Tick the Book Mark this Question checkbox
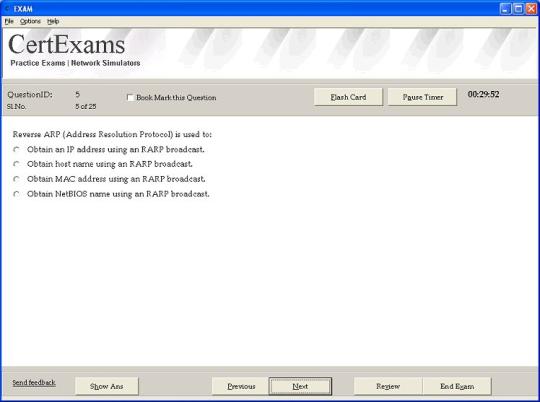Viewport: 540px width, 402px height. point(130,97)
